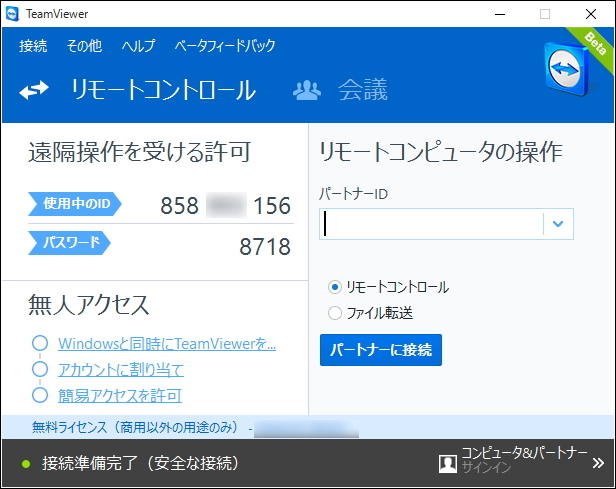Minimize the TeamViewer window

click(x=500, y=14)
